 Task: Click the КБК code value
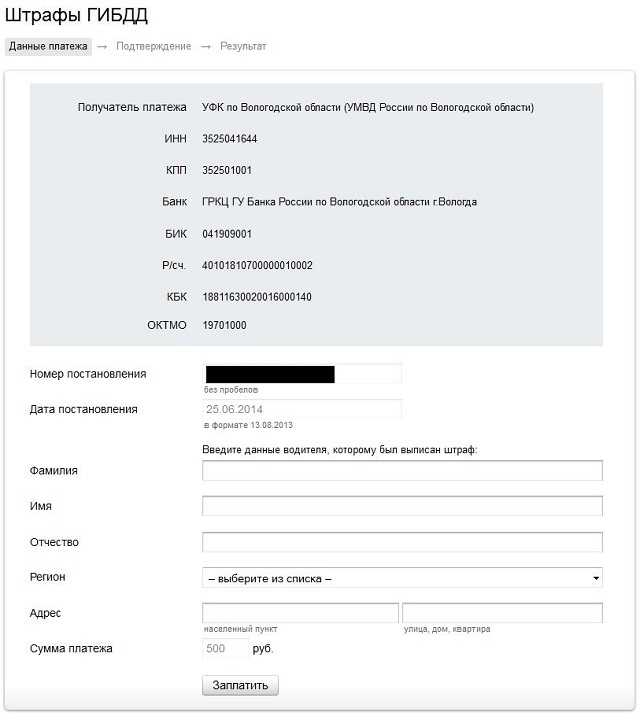(257, 297)
